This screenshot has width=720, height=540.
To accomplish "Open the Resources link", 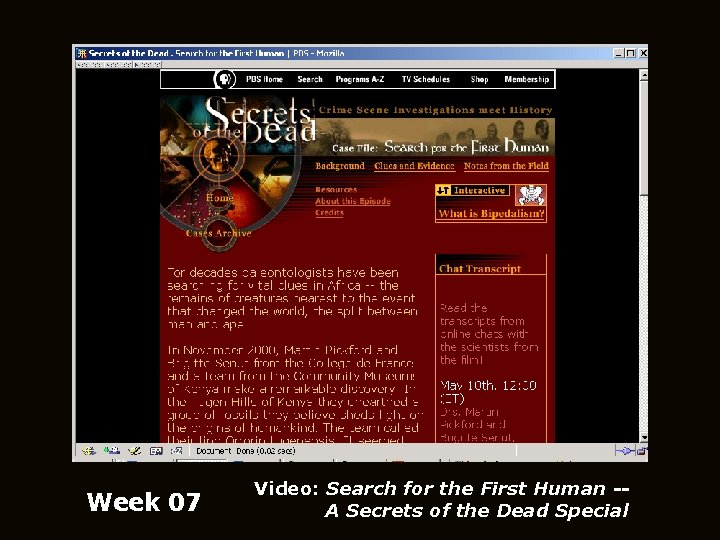I will [x=336, y=189].
